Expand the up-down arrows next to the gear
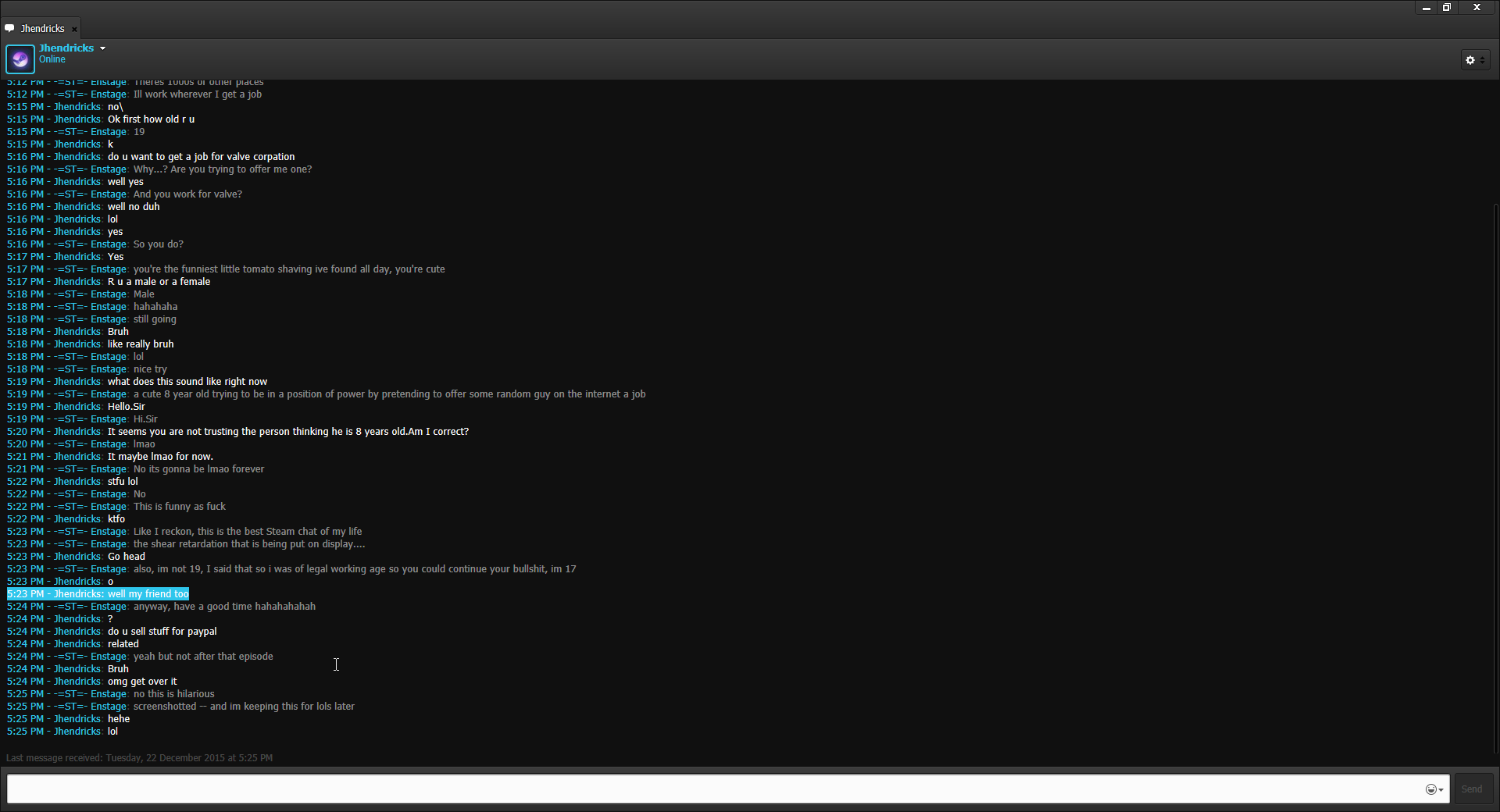 (1482, 60)
